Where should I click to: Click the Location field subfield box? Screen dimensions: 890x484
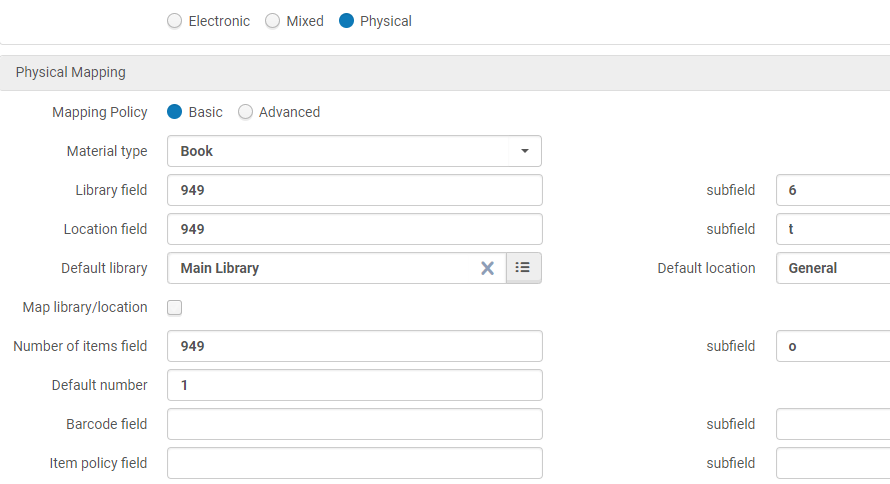point(833,229)
